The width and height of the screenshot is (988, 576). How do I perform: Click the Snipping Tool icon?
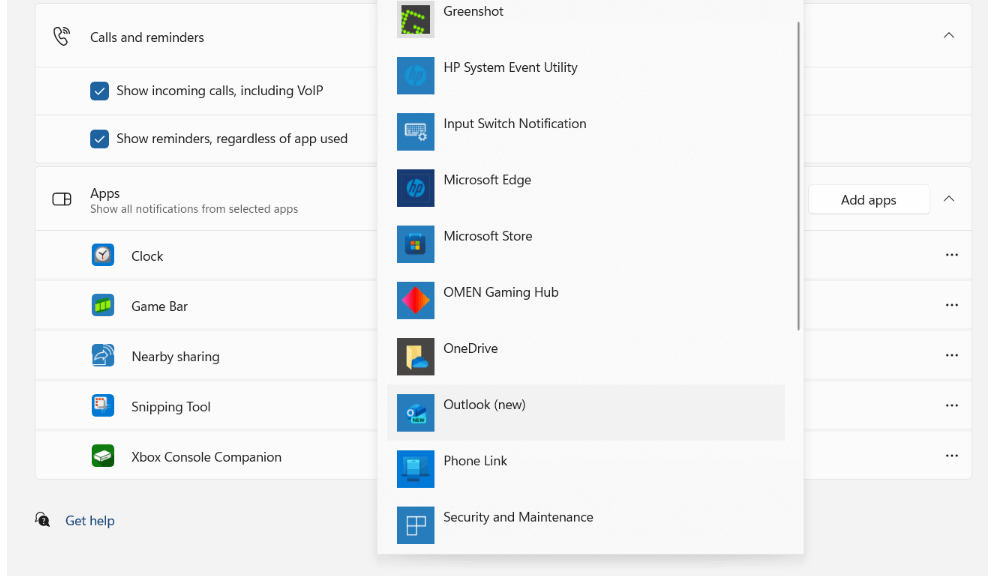tap(103, 405)
